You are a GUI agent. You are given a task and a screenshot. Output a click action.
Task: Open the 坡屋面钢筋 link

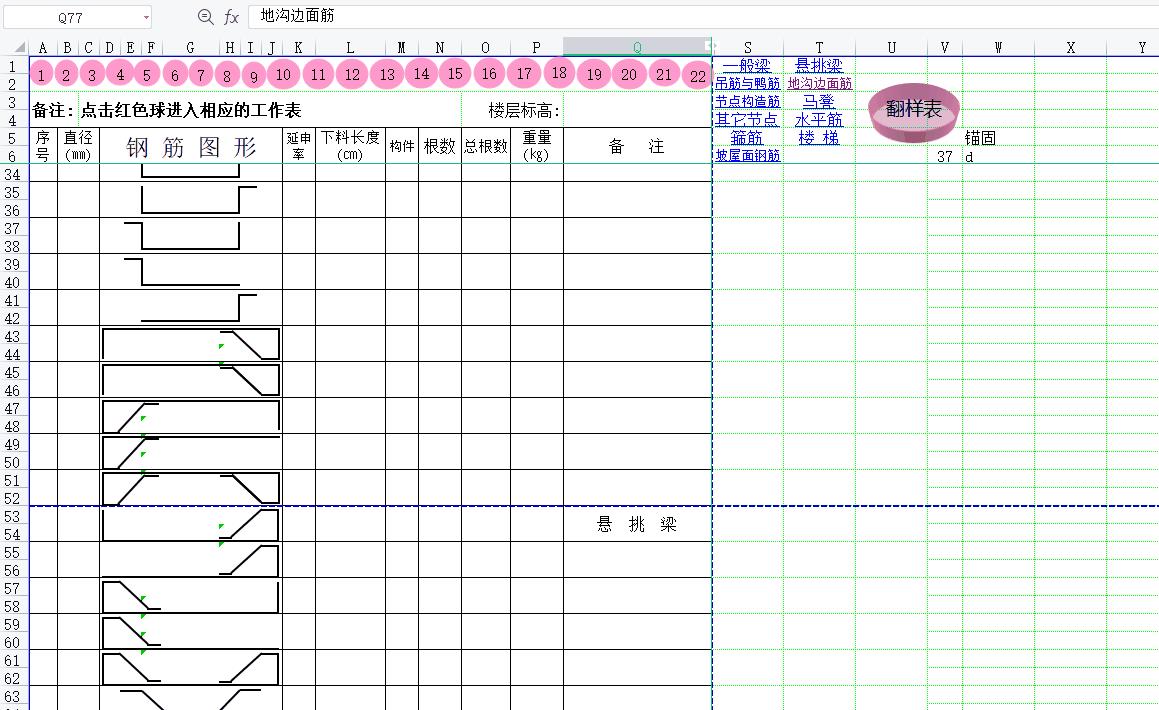(x=747, y=156)
